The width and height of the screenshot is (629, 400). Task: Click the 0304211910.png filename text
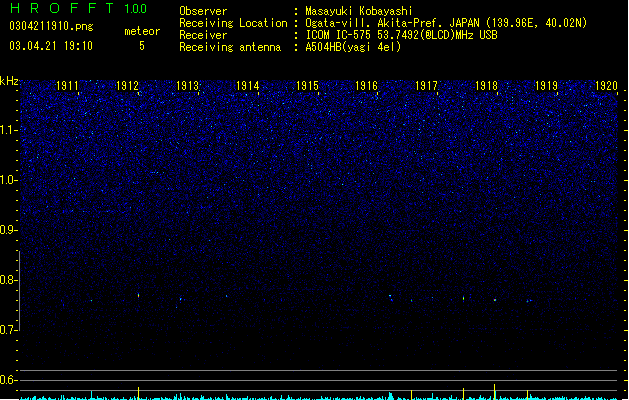click(51, 27)
